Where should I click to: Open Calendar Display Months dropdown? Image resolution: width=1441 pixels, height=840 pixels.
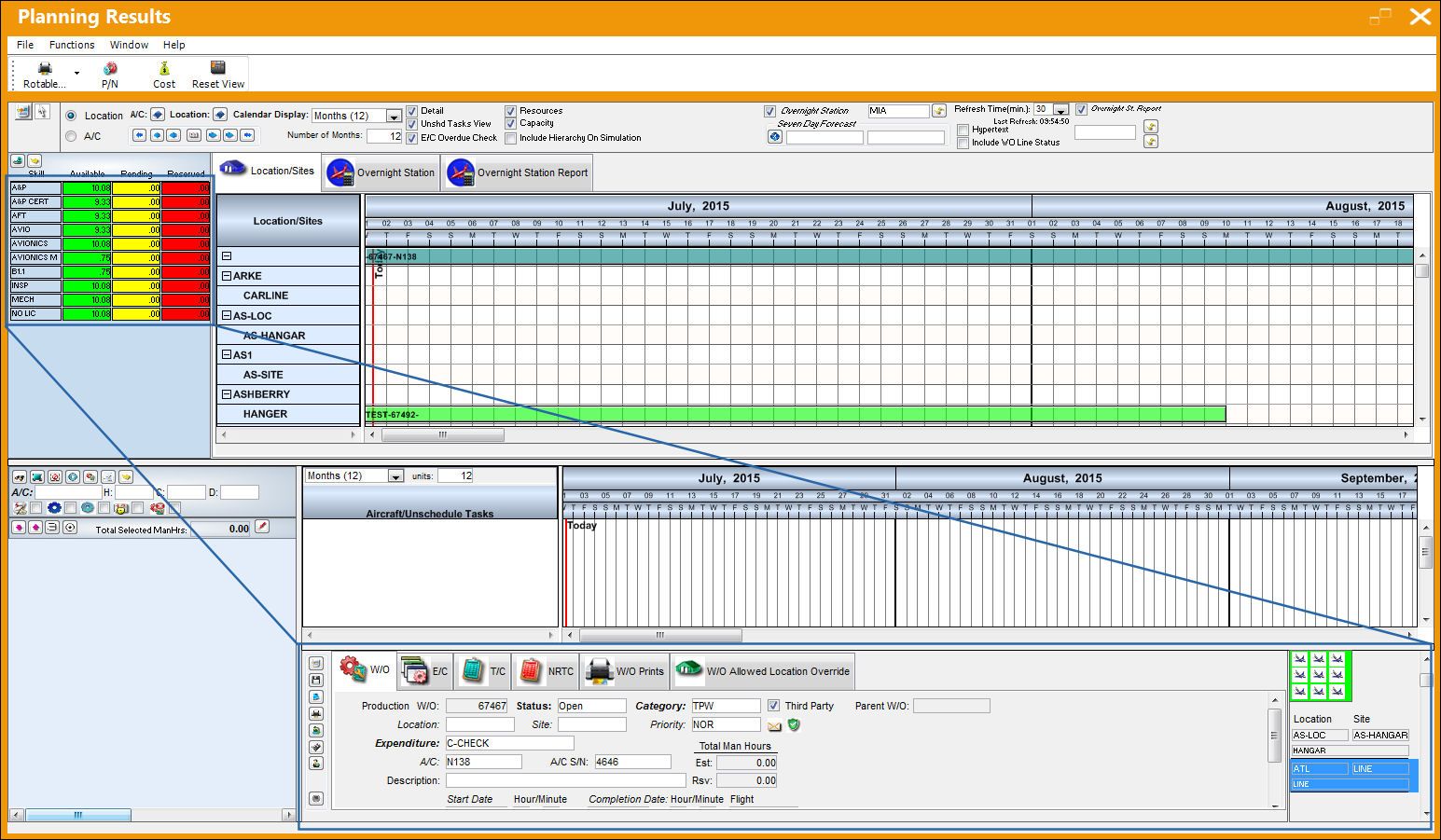(x=394, y=117)
